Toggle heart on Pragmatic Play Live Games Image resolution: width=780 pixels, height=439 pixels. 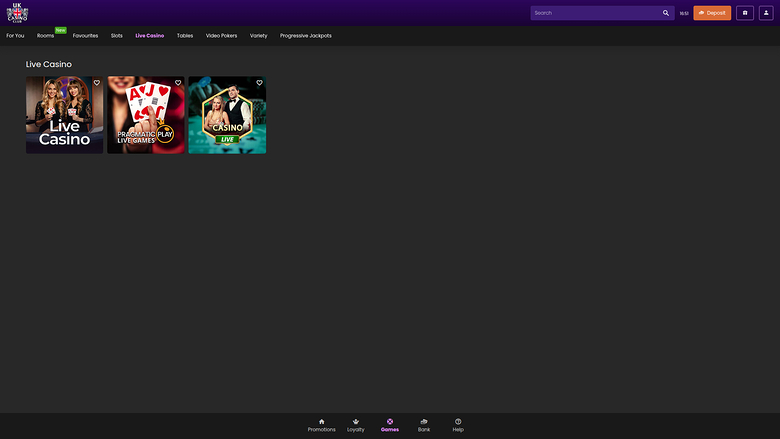point(178,83)
